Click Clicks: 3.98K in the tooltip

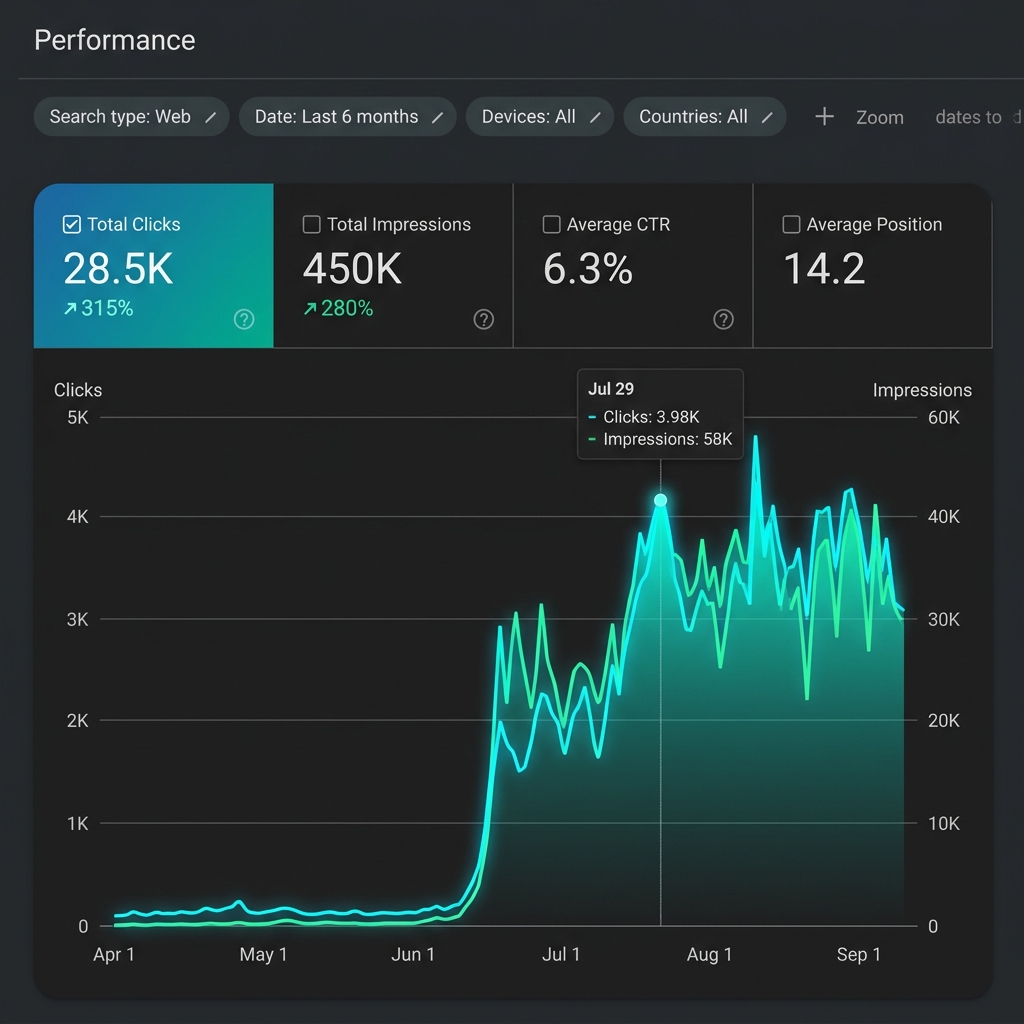tap(651, 417)
